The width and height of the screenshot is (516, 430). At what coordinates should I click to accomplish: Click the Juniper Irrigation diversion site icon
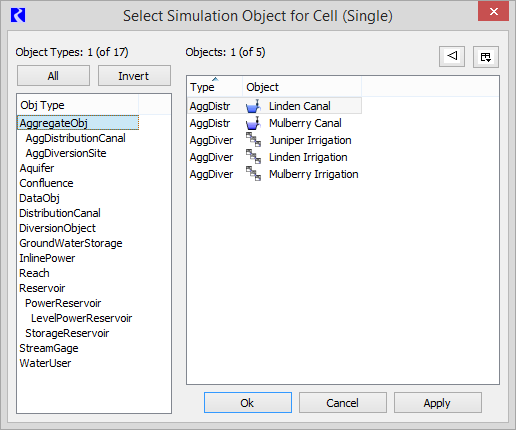tap(253, 140)
